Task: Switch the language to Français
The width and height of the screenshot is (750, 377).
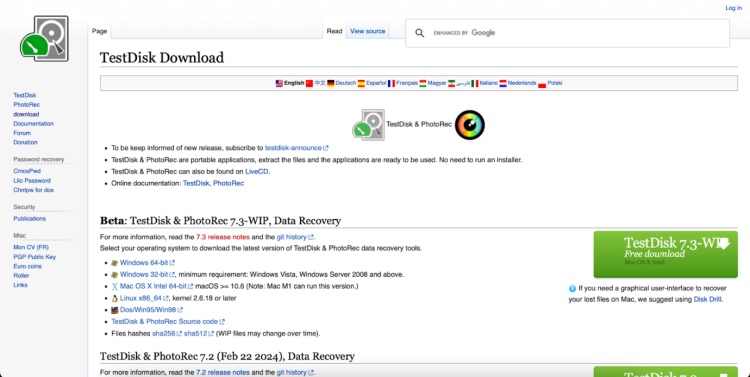Action: (407, 83)
